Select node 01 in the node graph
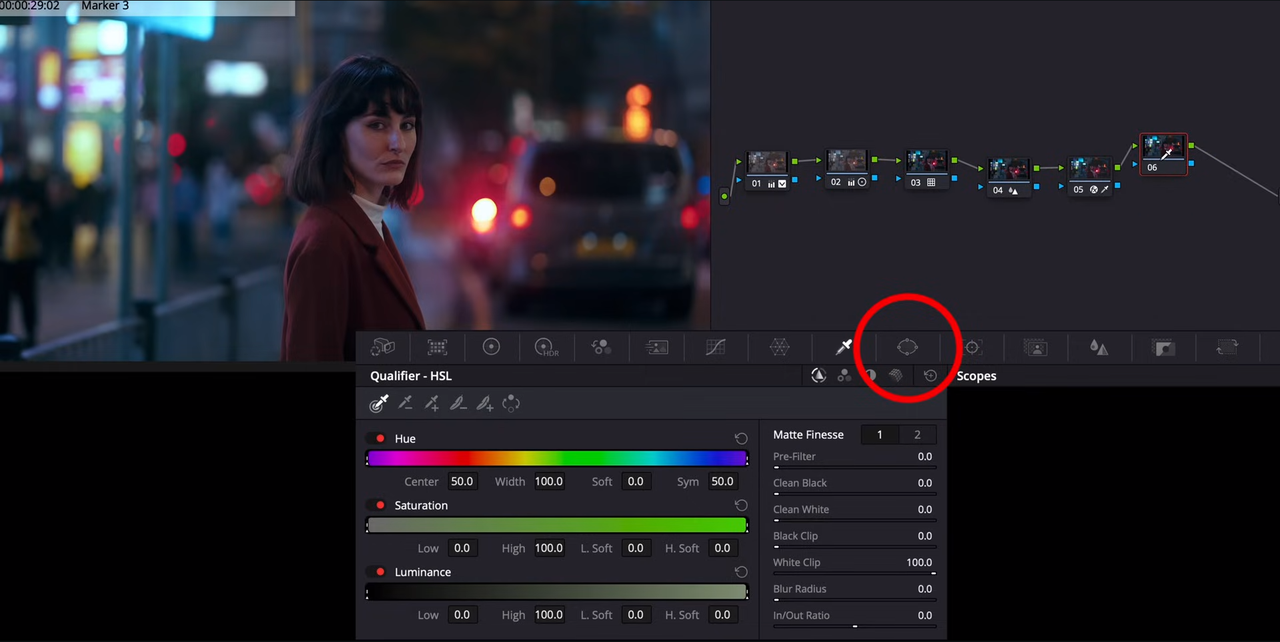 [767, 170]
